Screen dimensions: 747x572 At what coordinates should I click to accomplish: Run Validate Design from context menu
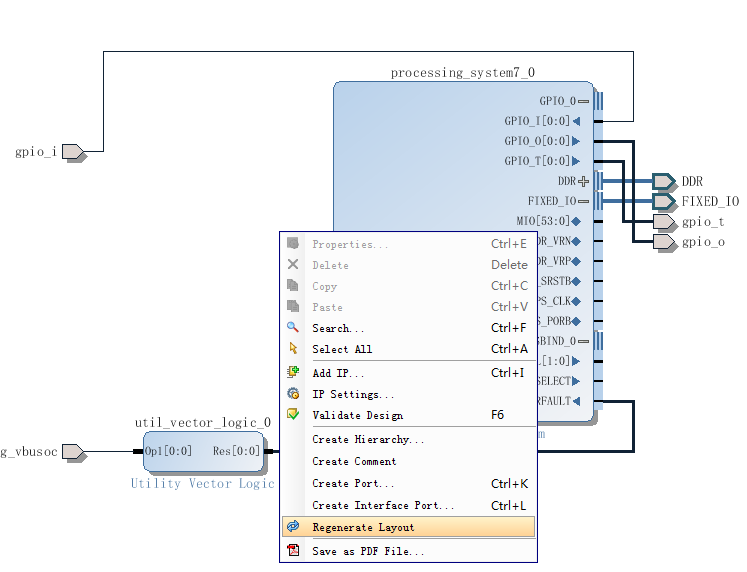tap(408, 415)
